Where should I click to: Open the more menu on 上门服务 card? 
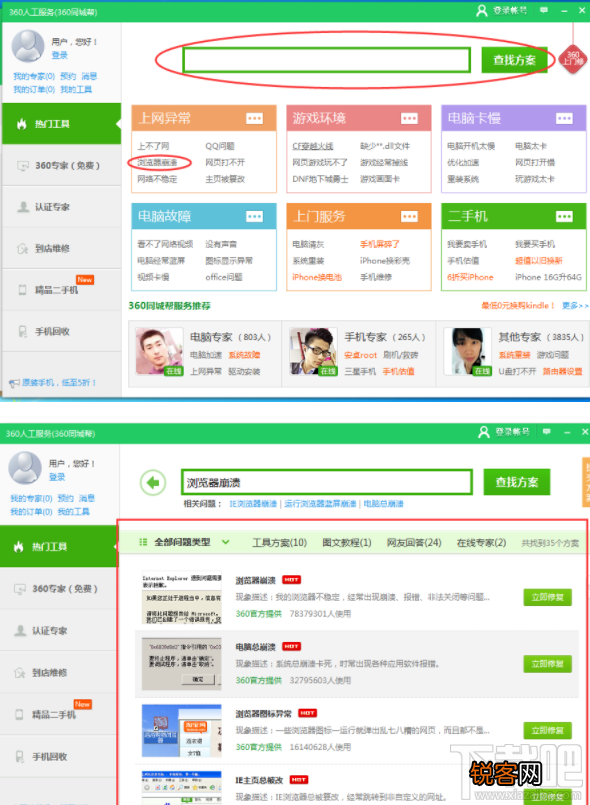click(409, 217)
